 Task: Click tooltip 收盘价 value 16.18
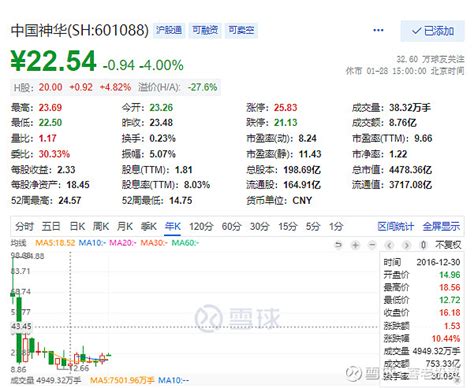coord(450,313)
